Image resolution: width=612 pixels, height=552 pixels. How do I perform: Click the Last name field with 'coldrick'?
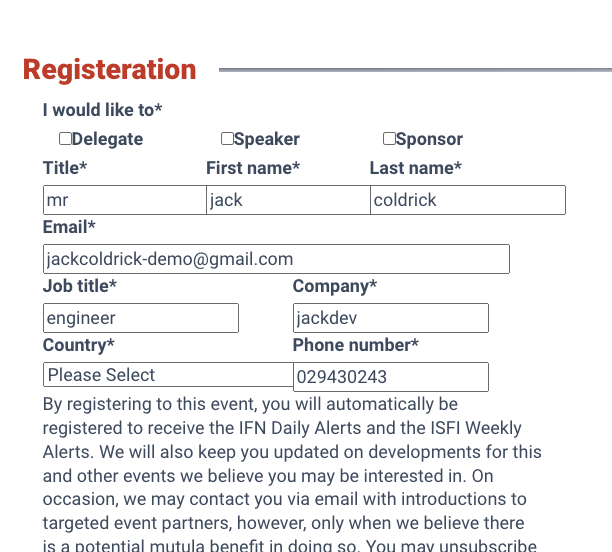click(467, 200)
